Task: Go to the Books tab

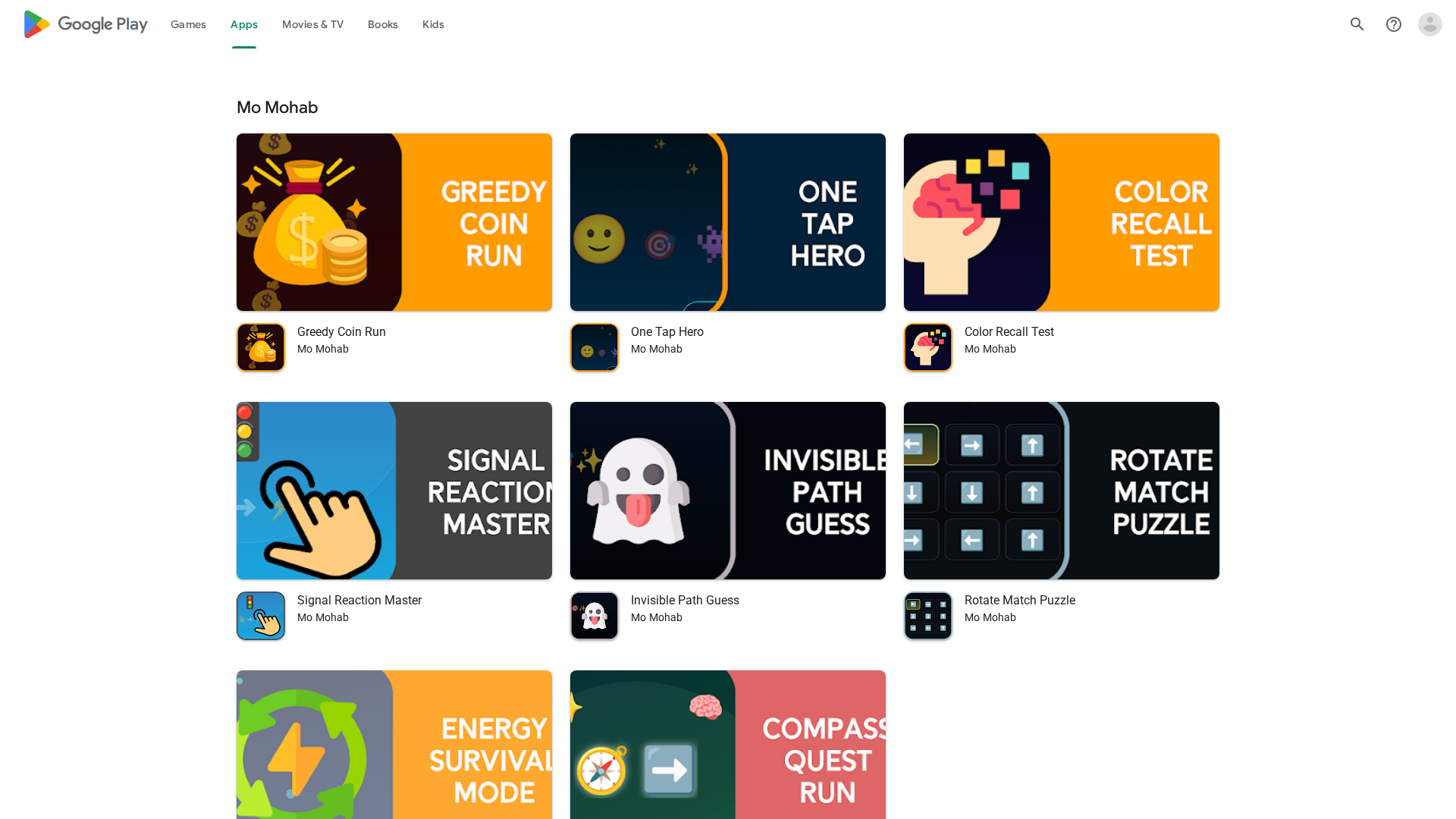Action: click(383, 24)
